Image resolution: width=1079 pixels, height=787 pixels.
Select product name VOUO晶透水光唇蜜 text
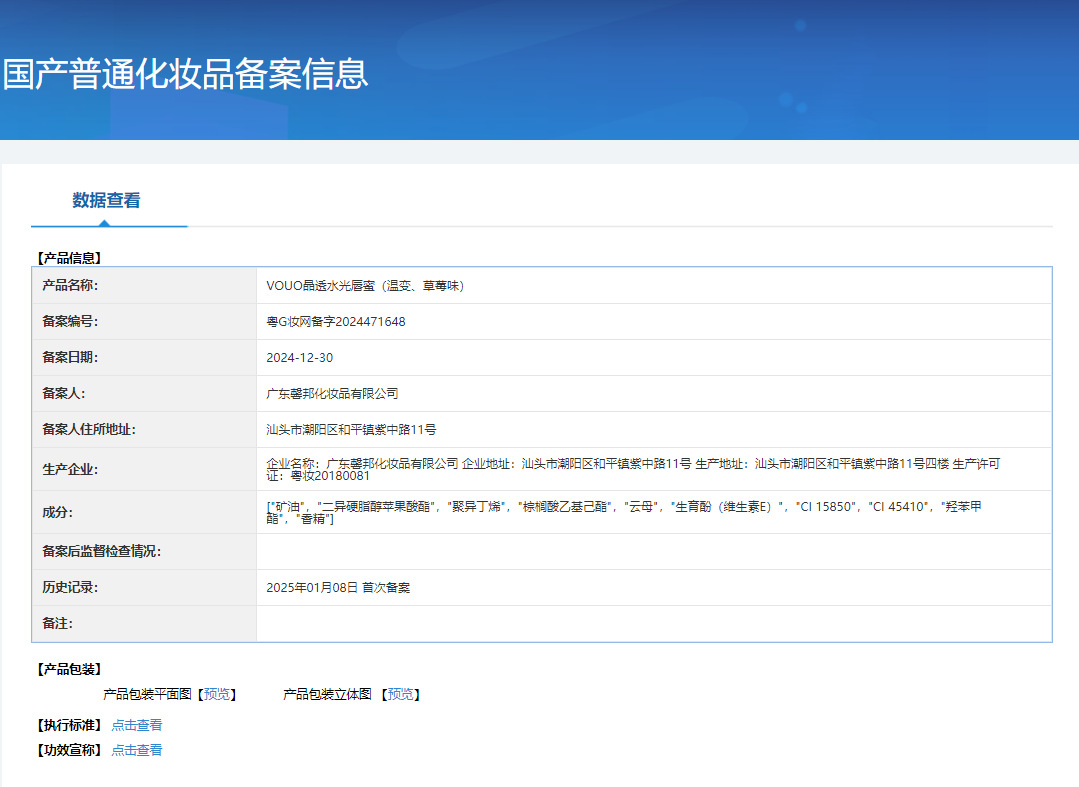(365, 285)
